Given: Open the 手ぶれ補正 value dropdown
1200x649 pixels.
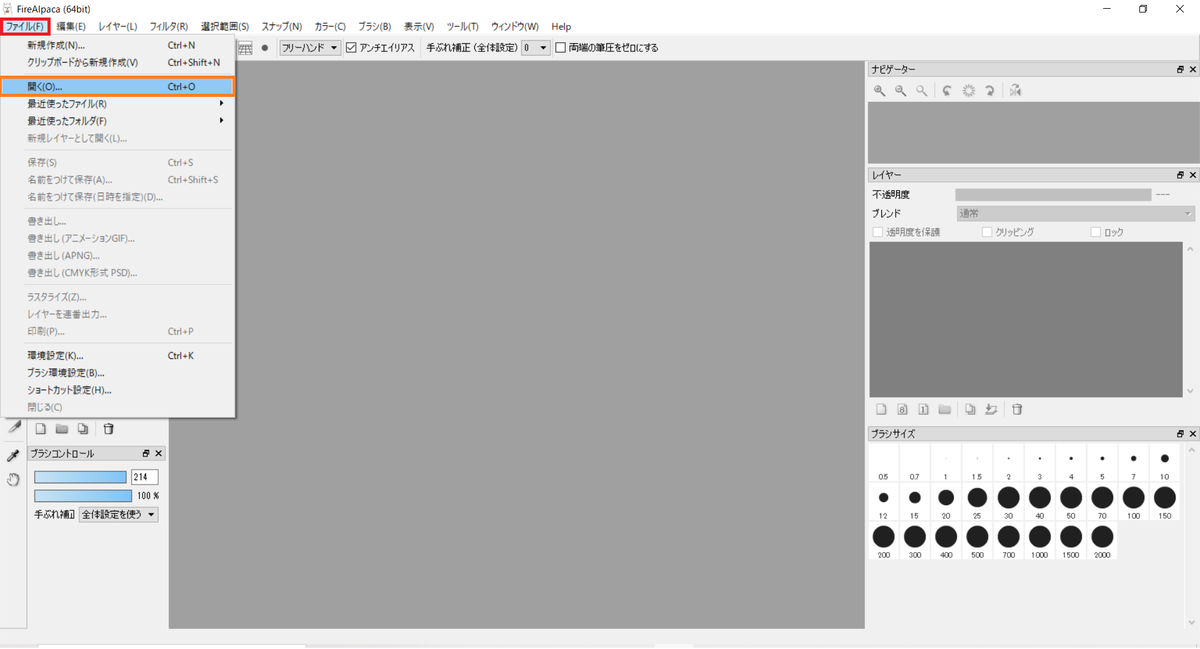Looking at the screenshot, I should (x=536, y=47).
